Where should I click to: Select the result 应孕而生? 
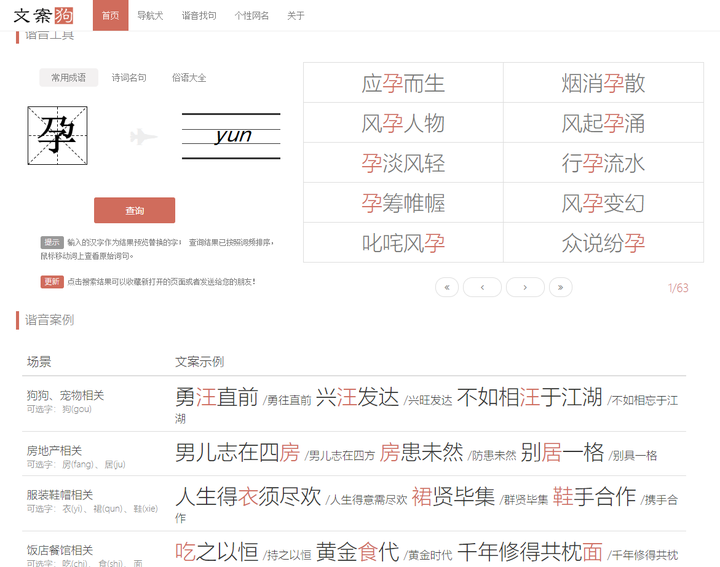click(403, 83)
